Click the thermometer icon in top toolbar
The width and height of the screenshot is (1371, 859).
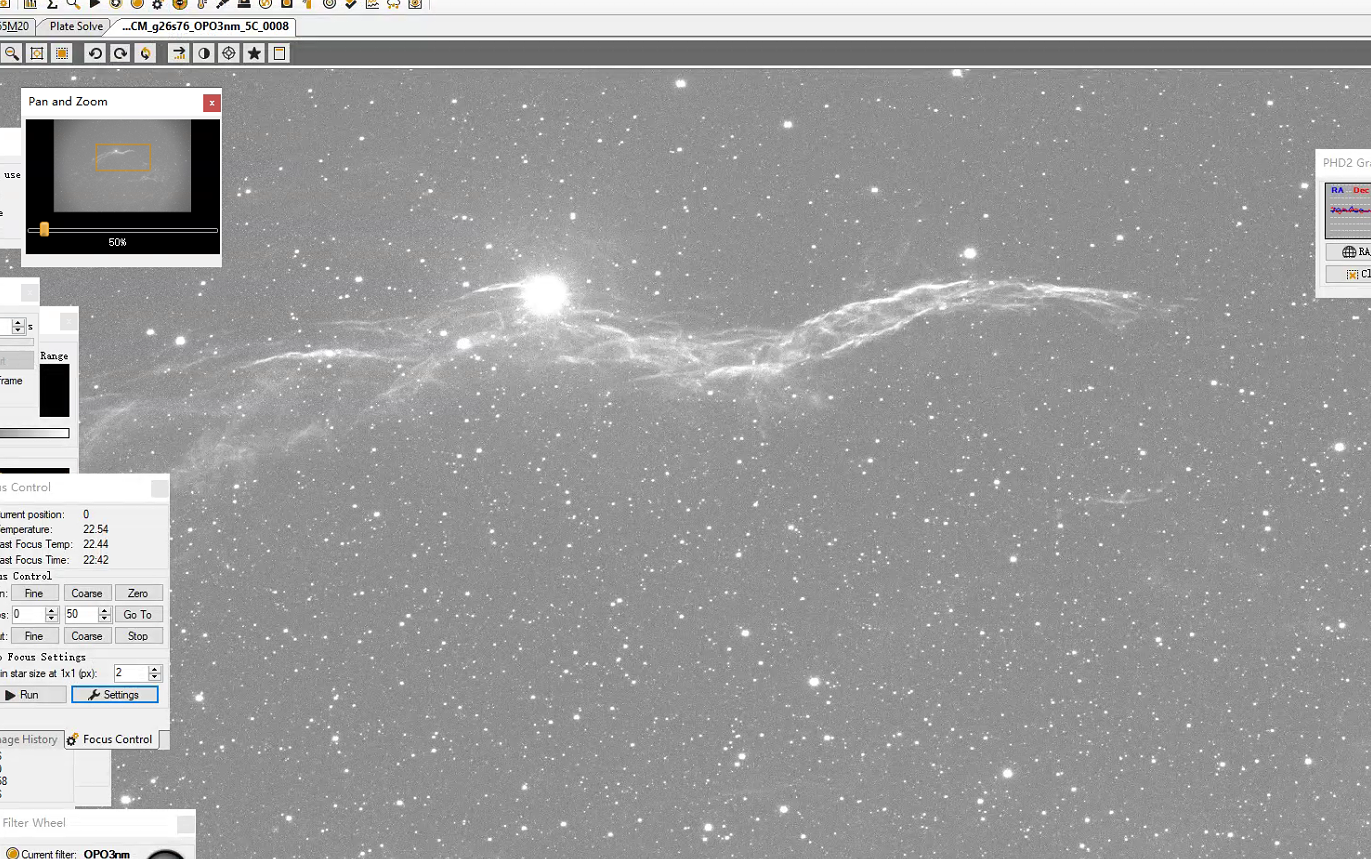[202, 4]
